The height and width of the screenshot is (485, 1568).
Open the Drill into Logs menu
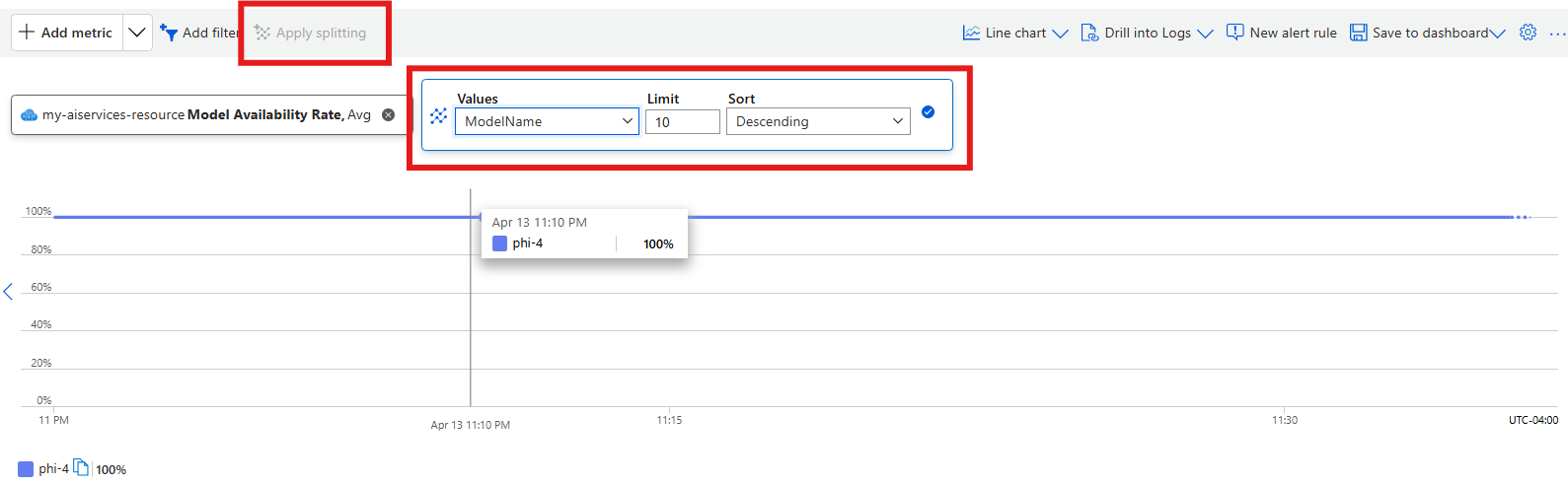[1147, 33]
